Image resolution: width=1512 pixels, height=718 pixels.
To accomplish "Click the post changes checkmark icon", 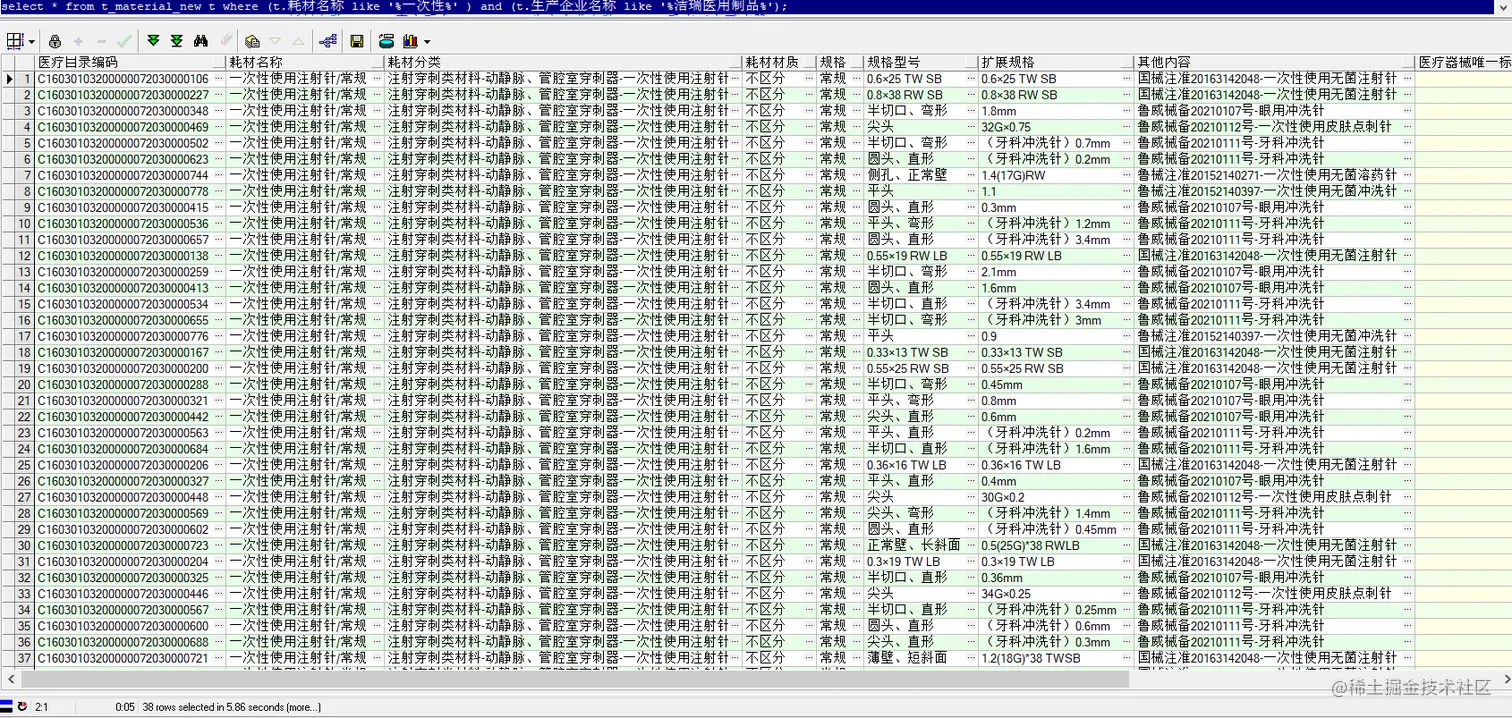I will (124, 41).
